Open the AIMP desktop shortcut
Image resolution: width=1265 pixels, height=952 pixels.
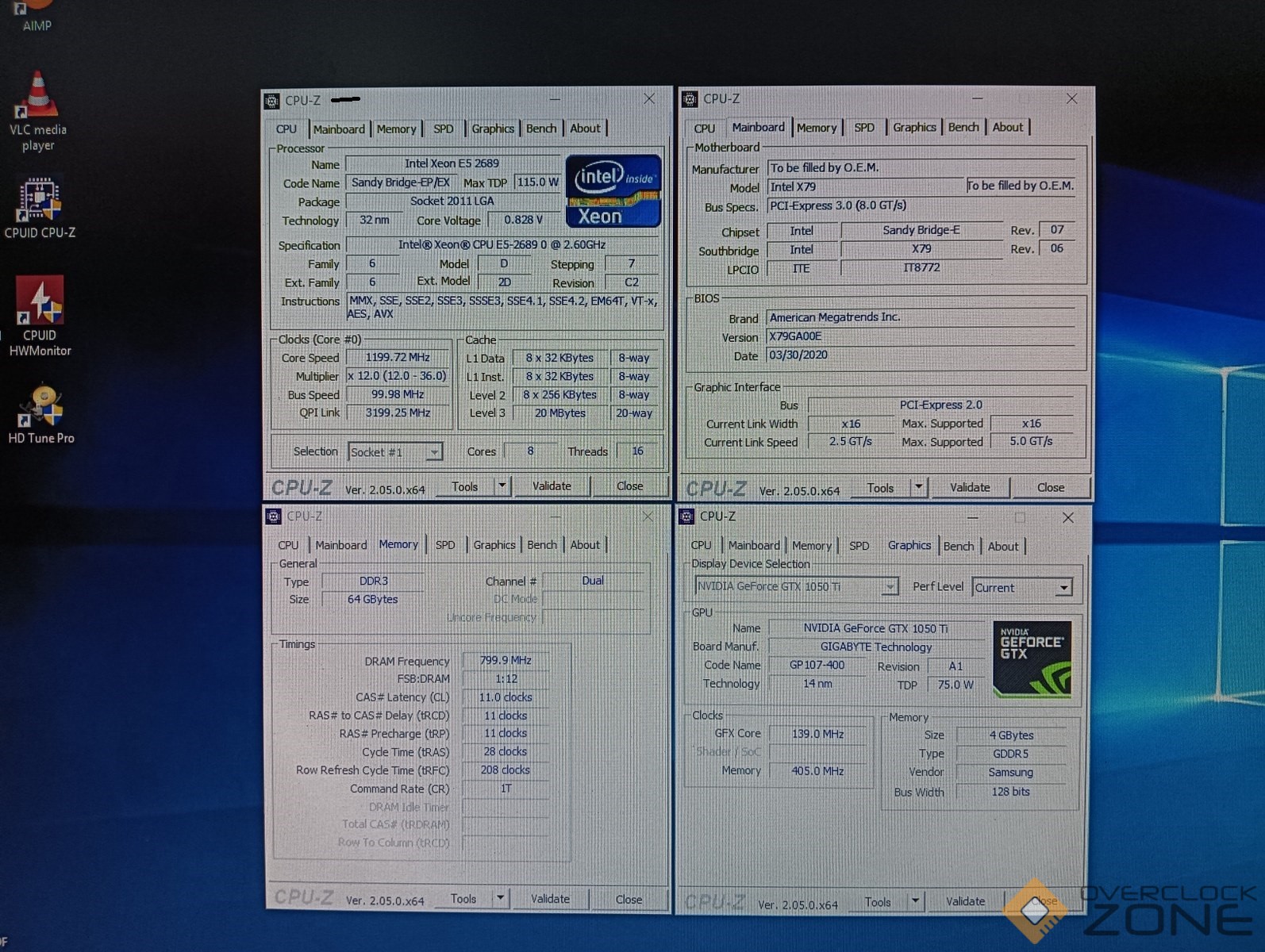[x=36, y=16]
